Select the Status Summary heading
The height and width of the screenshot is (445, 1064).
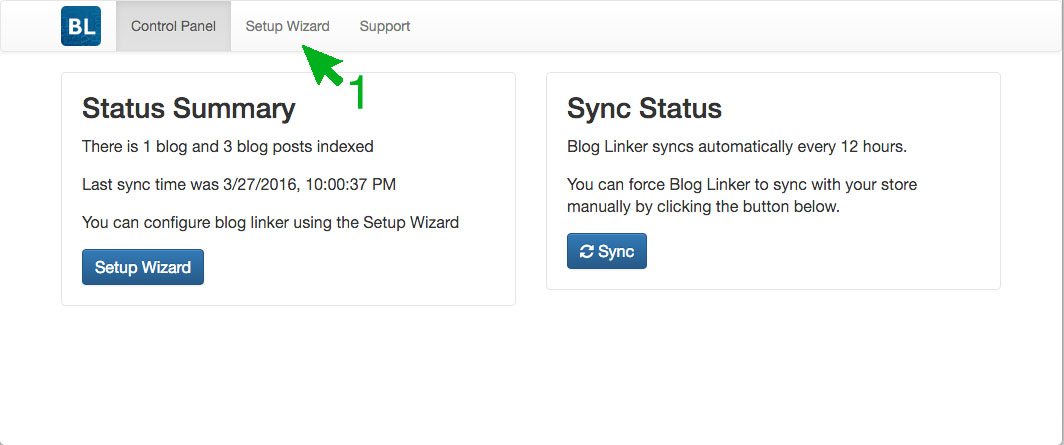[x=189, y=109]
